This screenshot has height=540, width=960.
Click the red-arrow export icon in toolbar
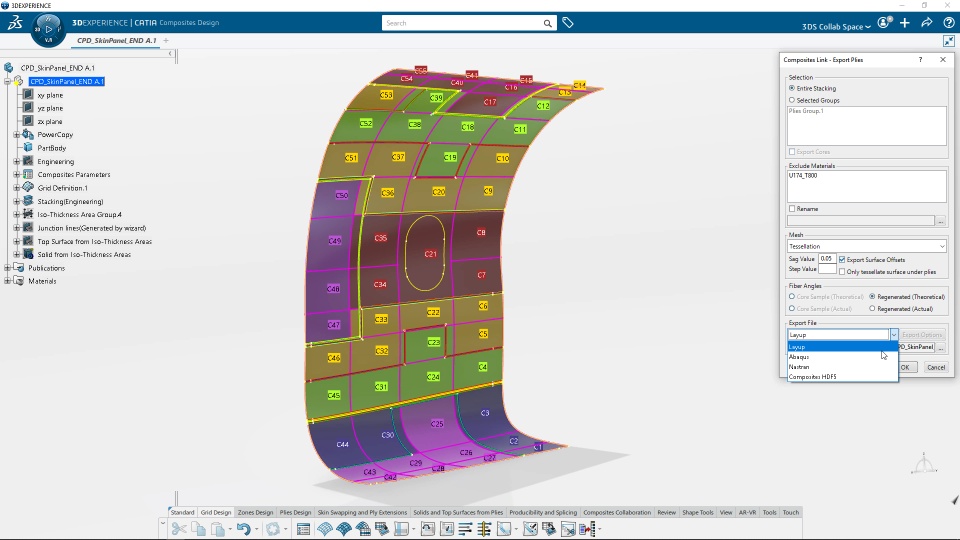tap(587, 529)
